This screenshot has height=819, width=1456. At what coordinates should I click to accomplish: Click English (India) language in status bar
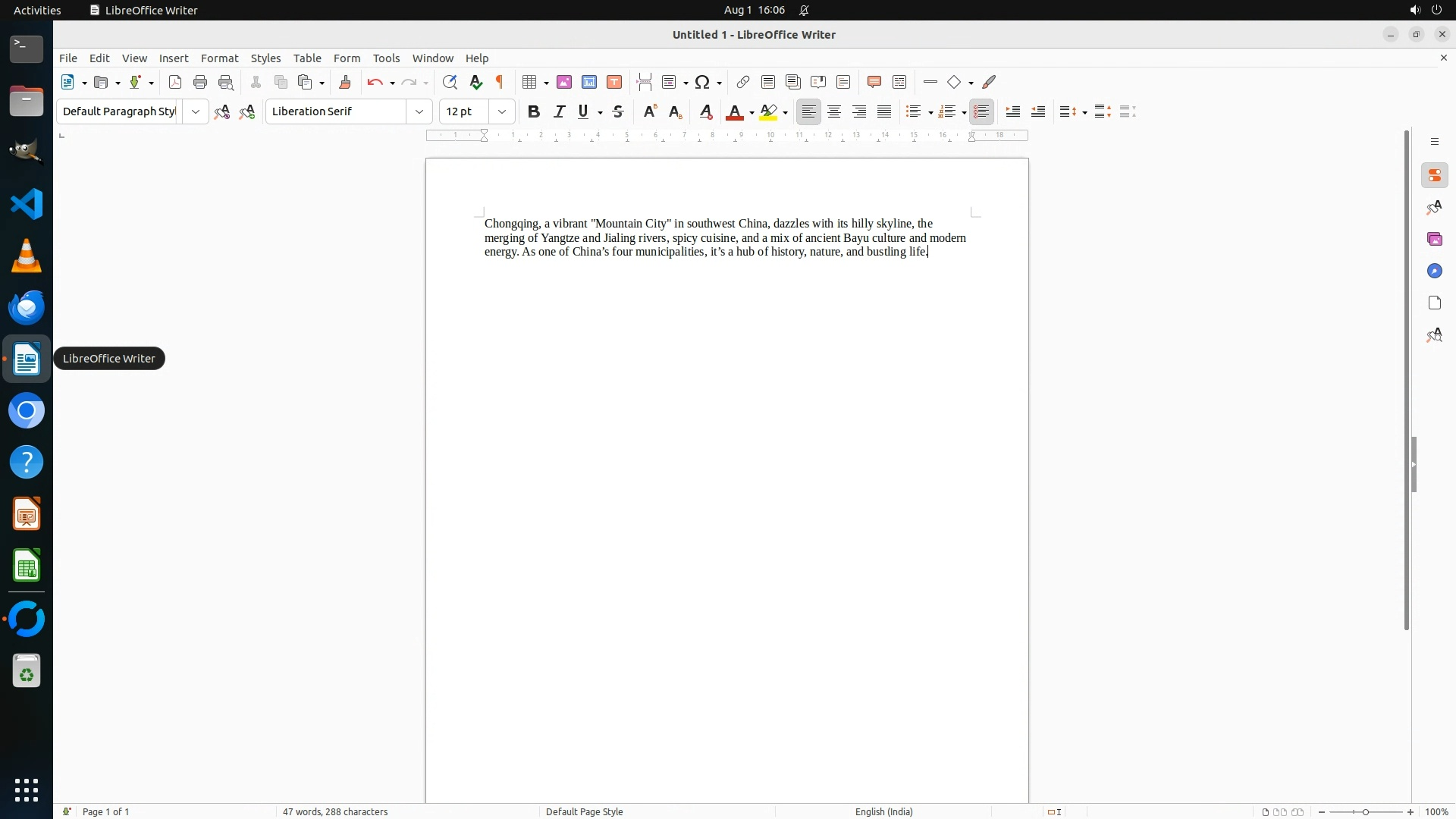click(x=883, y=811)
